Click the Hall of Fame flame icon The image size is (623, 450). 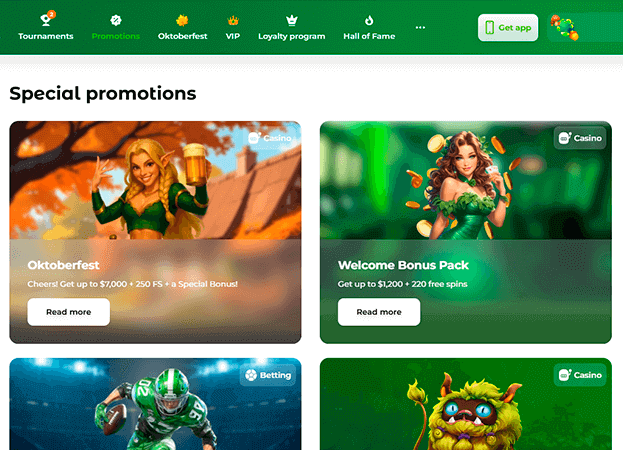pyautogui.click(x=369, y=20)
